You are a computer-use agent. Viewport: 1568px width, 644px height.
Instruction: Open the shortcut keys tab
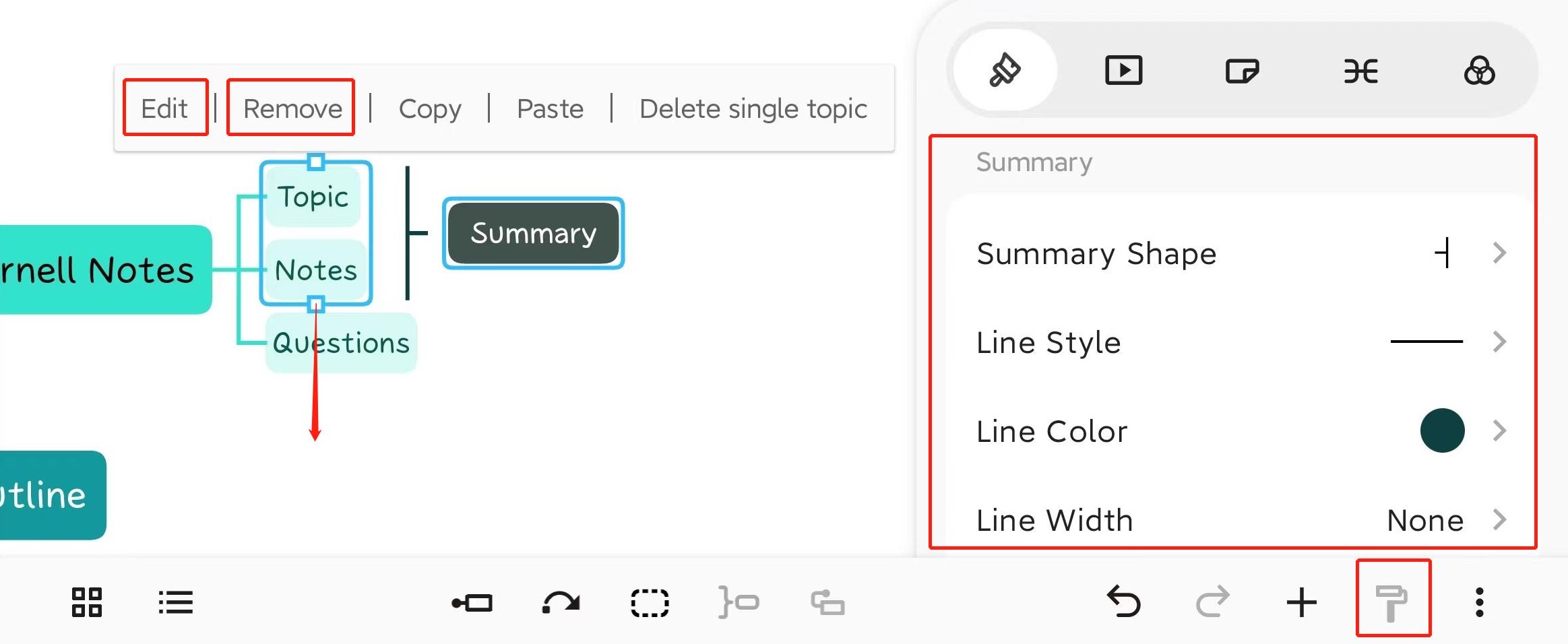pos(1361,70)
